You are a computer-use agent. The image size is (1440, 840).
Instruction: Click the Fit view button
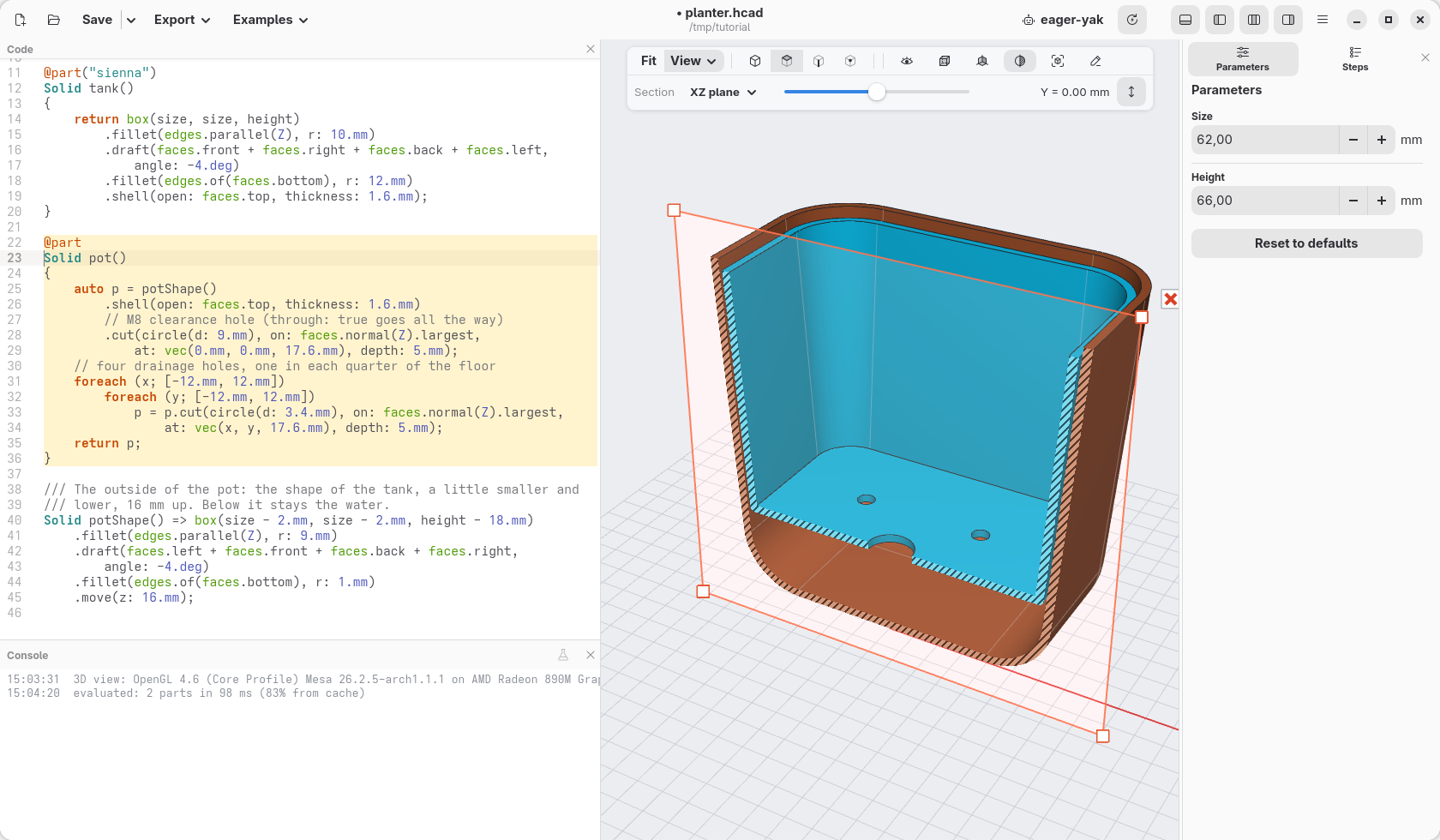pos(649,61)
